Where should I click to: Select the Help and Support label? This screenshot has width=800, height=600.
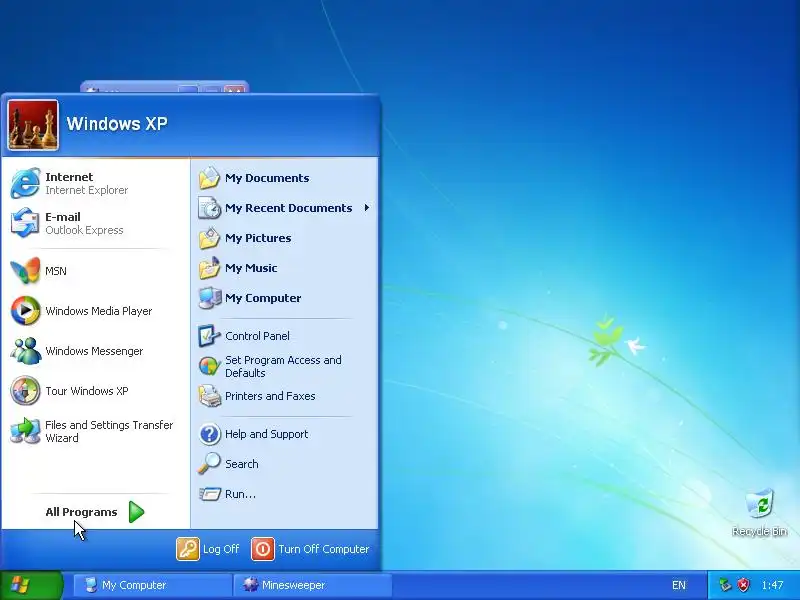click(x=266, y=434)
